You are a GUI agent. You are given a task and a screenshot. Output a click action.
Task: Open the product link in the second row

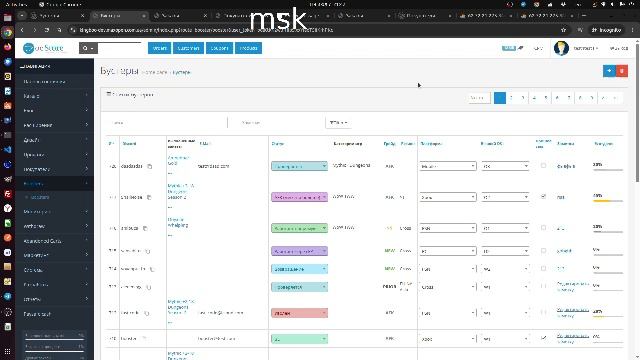(x=181, y=191)
